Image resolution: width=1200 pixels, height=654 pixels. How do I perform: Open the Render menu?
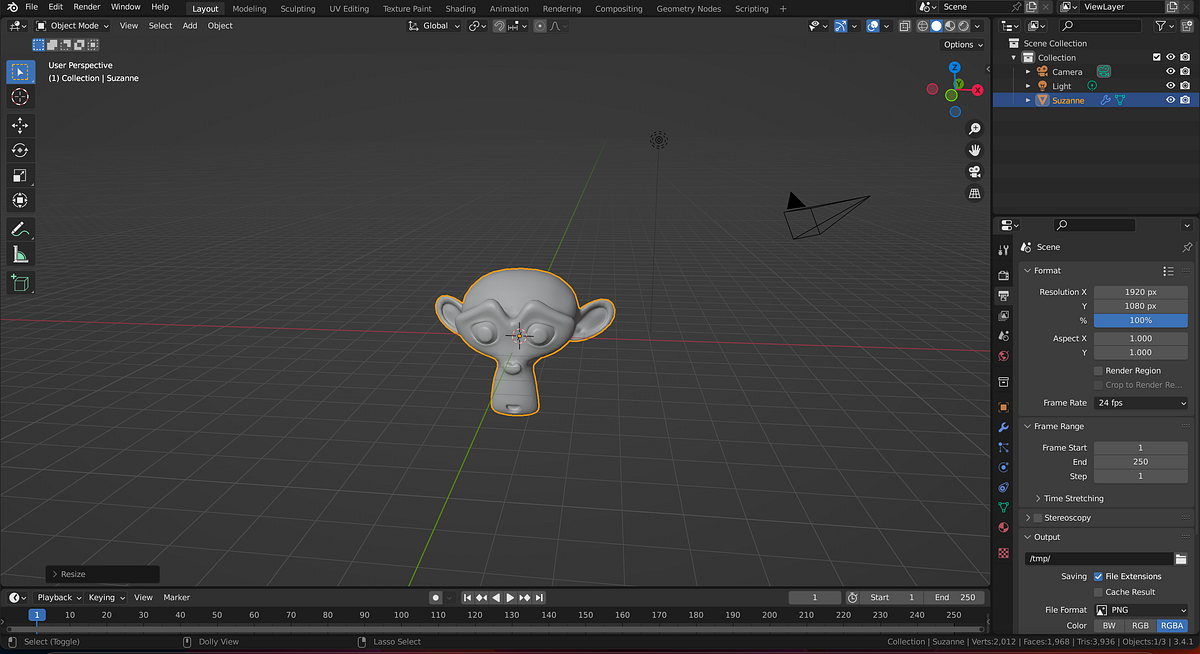(86, 6)
